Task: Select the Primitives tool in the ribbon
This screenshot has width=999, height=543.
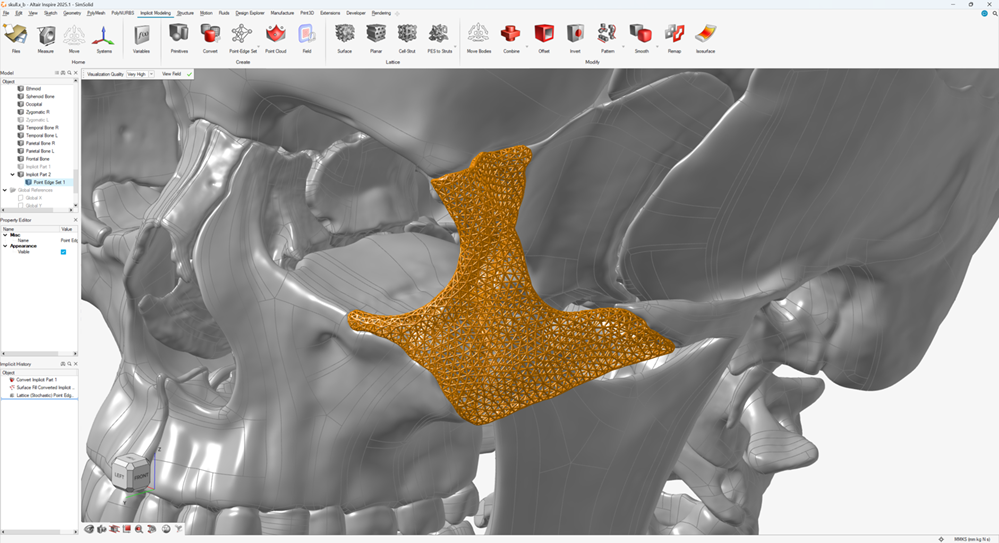Action: 178,36
